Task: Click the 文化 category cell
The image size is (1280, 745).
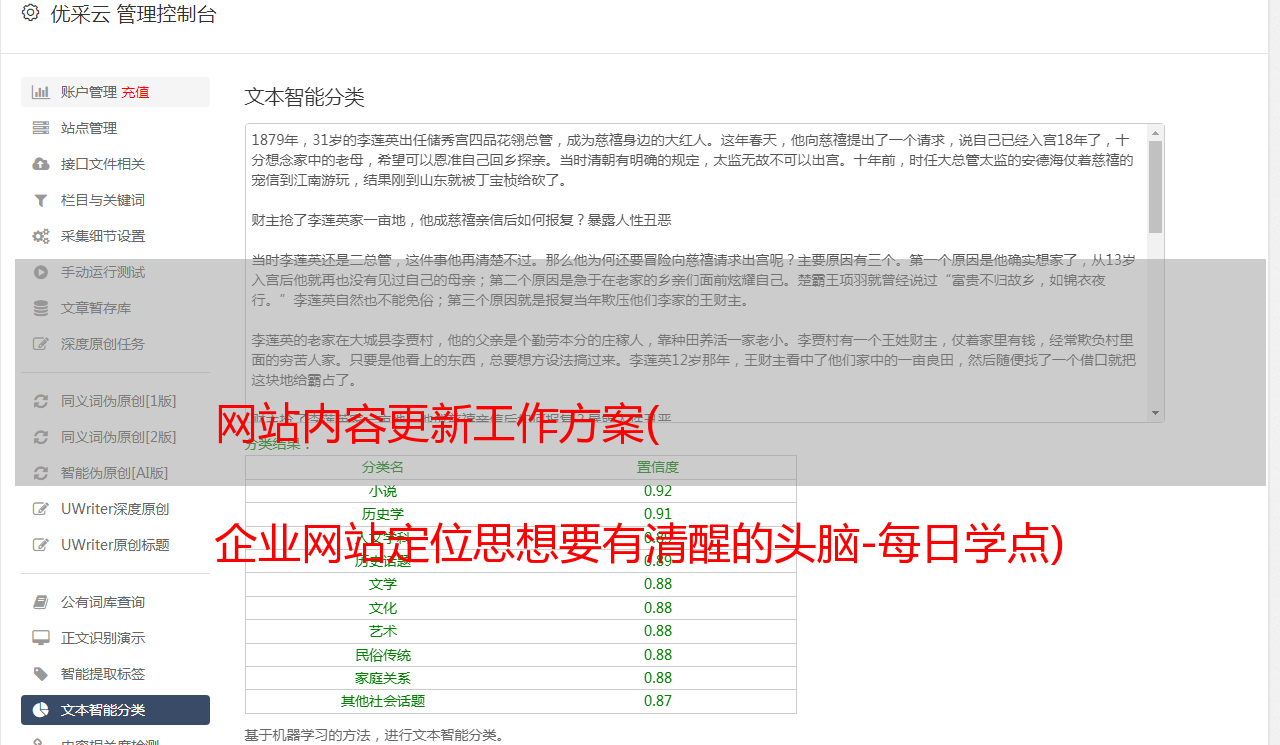Action: click(383, 608)
